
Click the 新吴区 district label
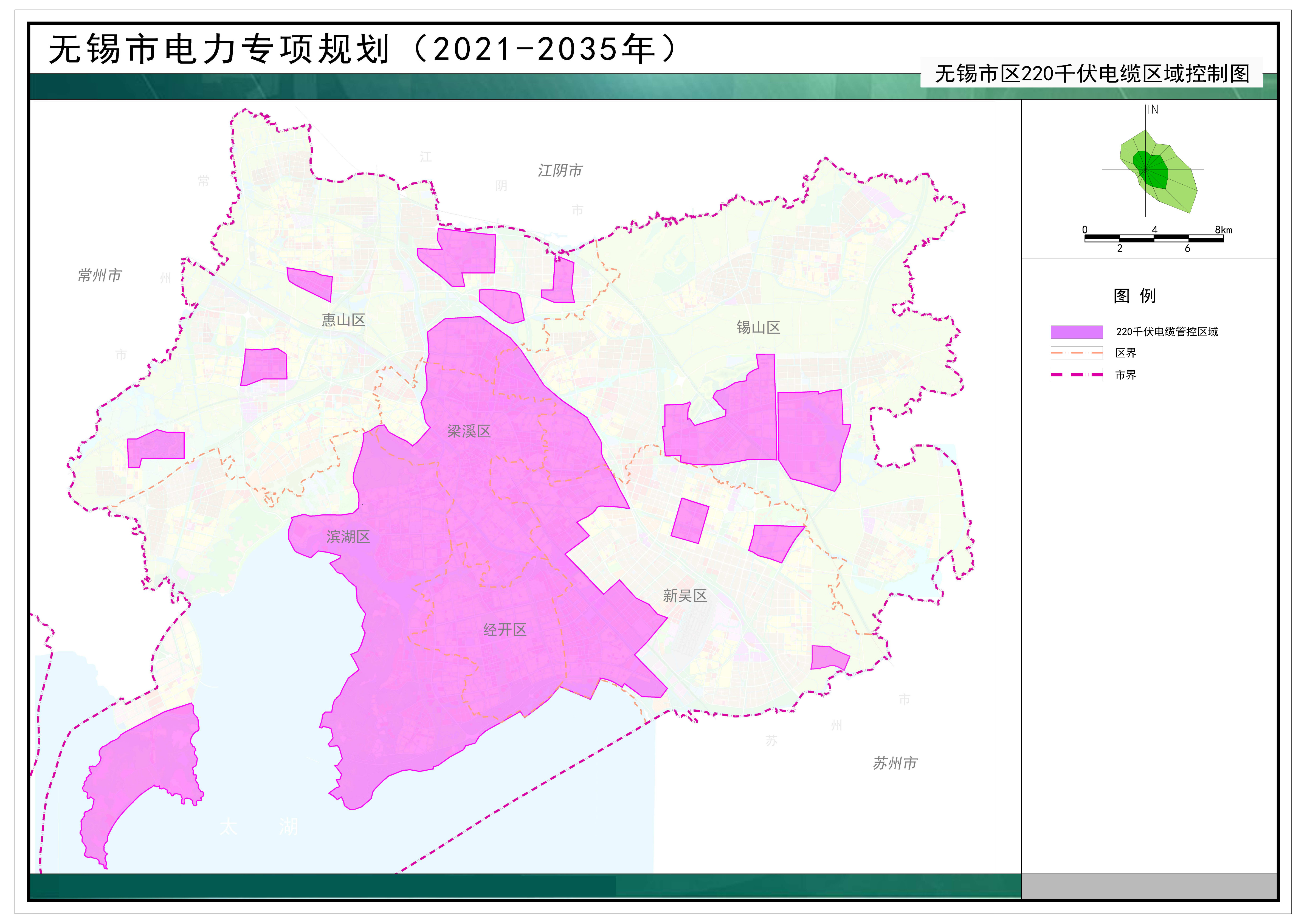[685, 596]
